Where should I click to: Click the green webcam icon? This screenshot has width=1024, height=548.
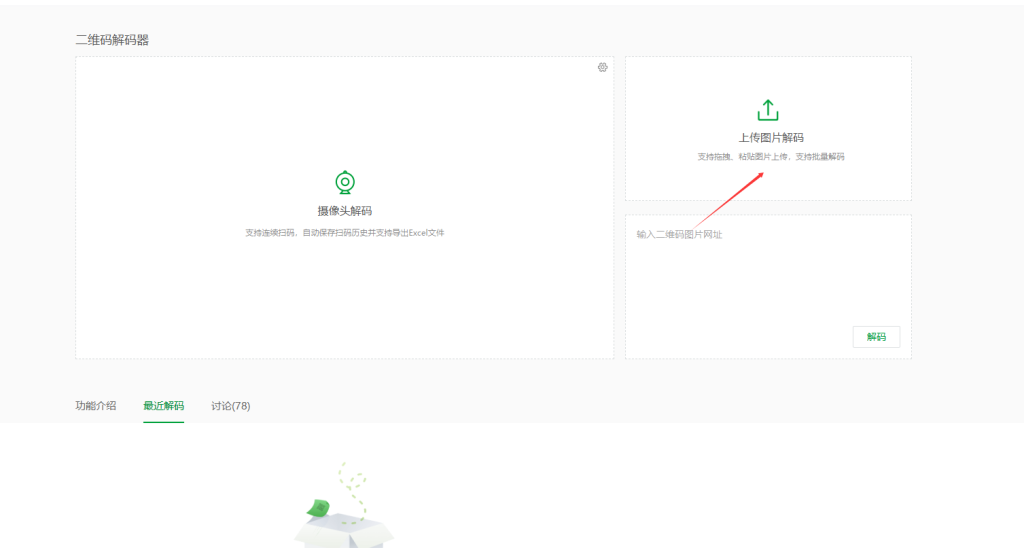pos(345,183)
